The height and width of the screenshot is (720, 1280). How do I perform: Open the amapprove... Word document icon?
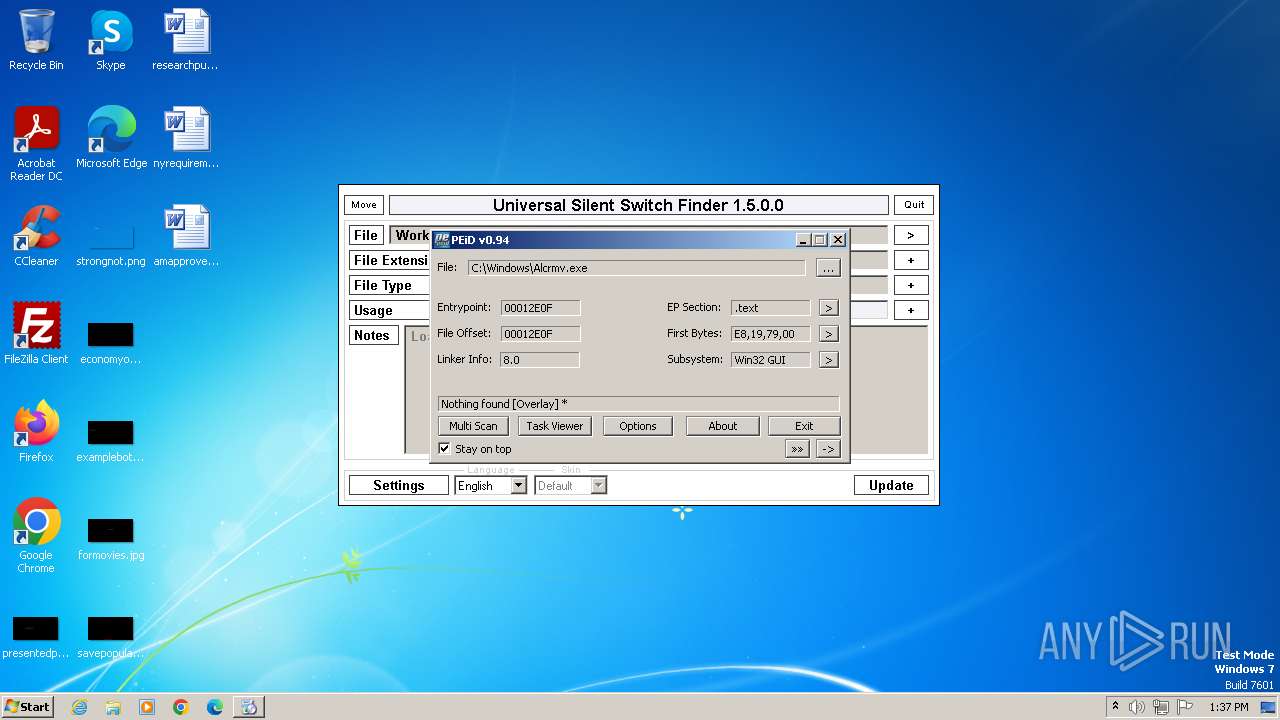tap(186, 236)
